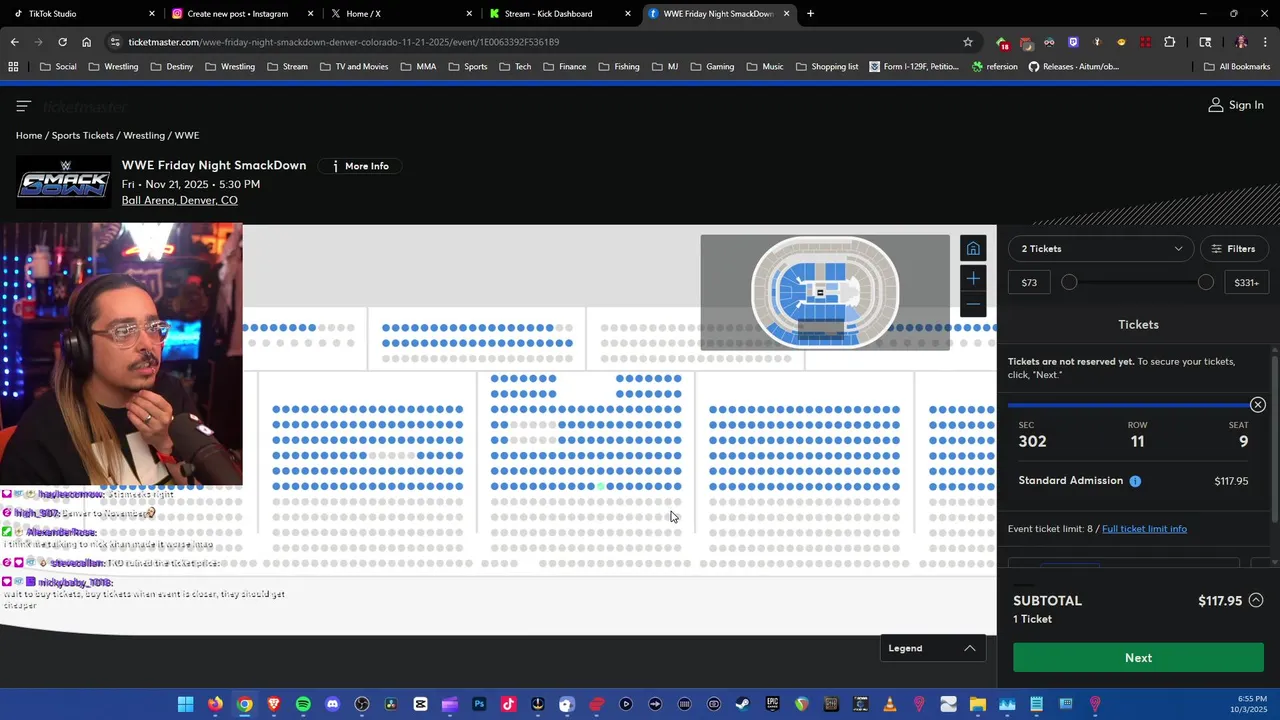1280x720 pixels.
Task: Open Epic Games from the taskbar
Action: (772, 704)
